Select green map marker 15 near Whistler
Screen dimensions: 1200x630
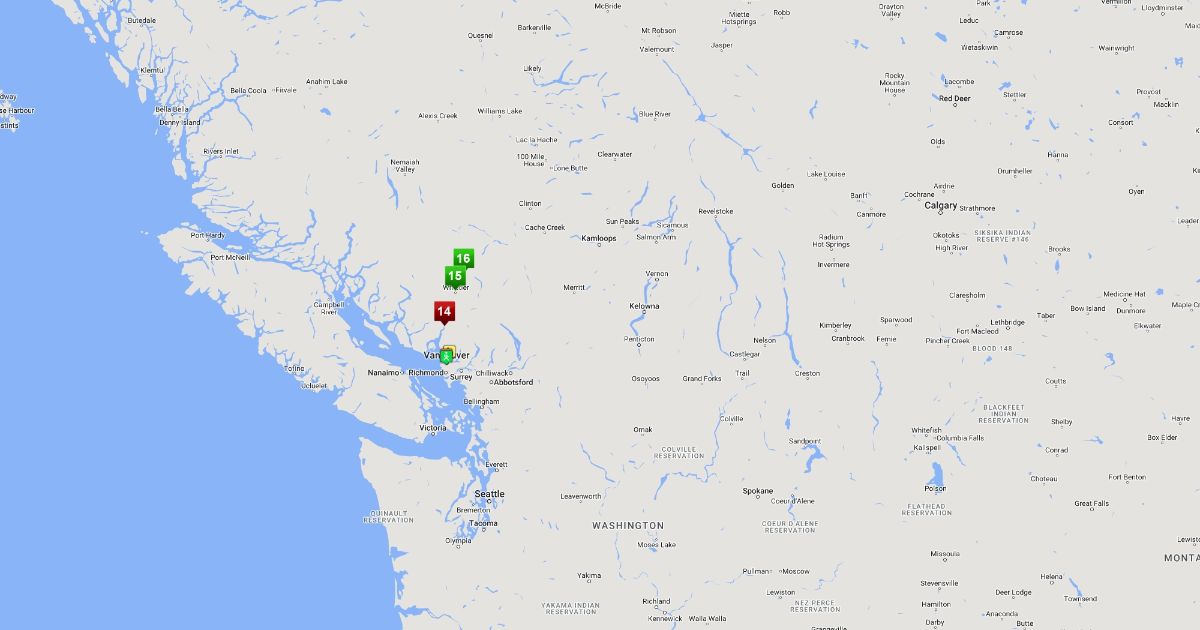tap(454, 276)
